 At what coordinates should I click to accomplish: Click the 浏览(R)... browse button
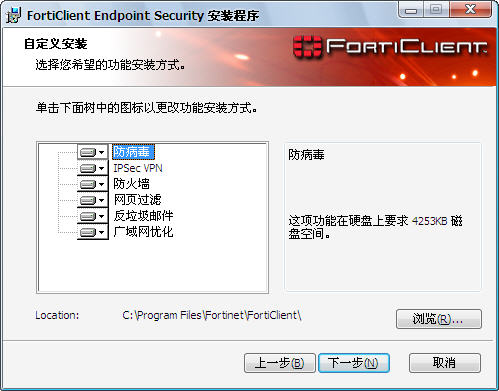tap(439, 319)
